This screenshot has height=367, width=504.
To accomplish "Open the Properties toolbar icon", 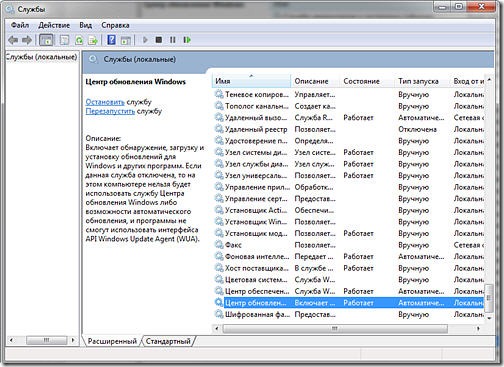I will pos(64,40).
